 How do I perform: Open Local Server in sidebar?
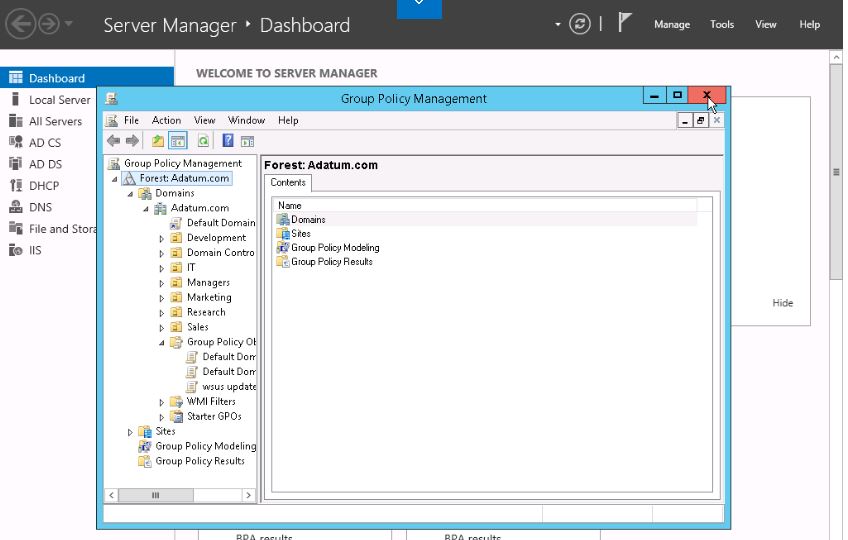[59, 100]
